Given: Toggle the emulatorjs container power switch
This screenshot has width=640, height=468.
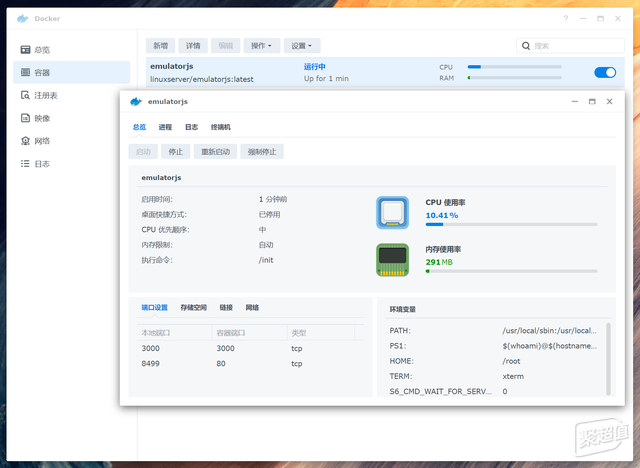Looking at the screenshot, I should 605,73.
